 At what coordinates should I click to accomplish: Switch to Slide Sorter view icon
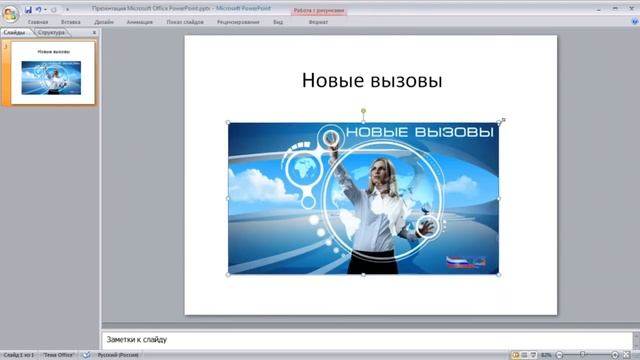[524, 355]
